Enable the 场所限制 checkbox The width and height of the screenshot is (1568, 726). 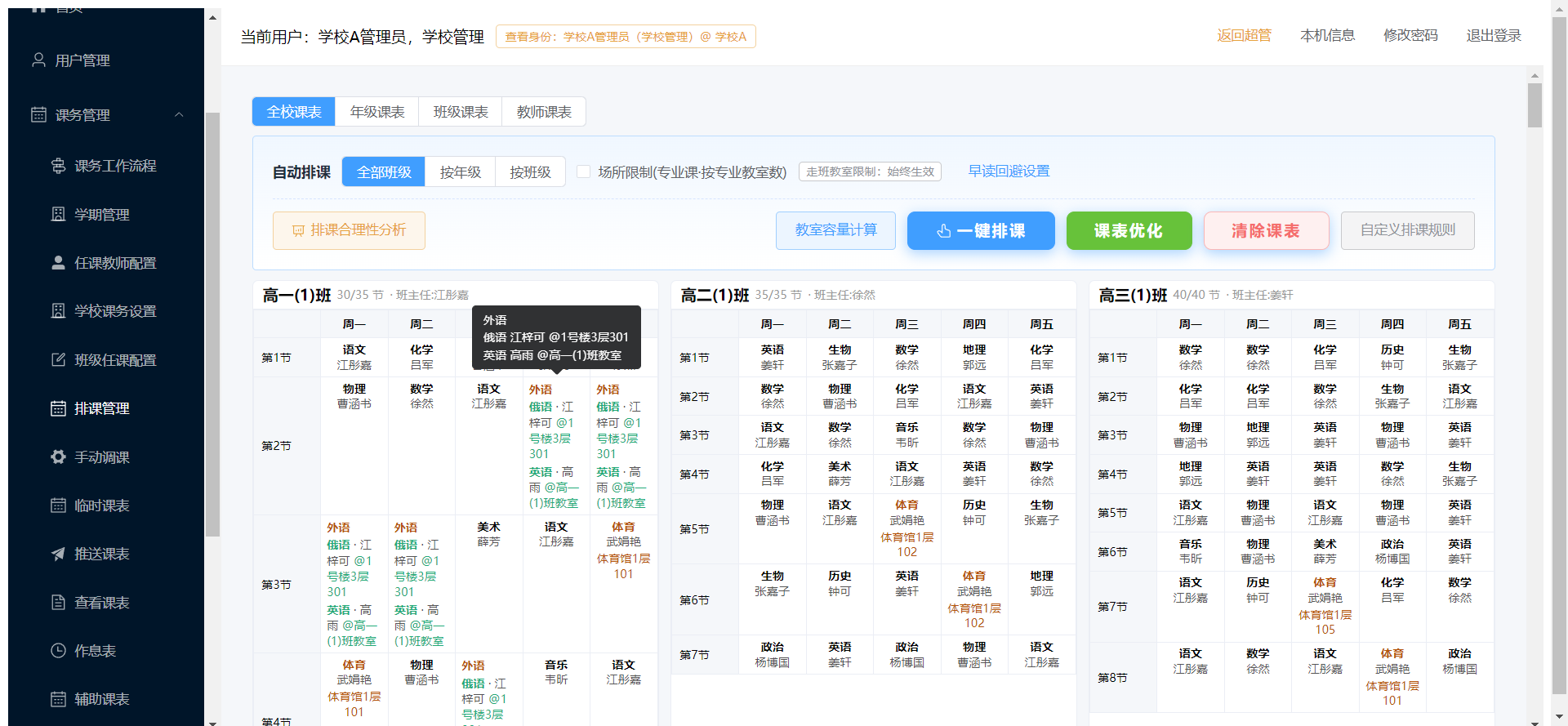pyautogui.click(x=583, y=171)
